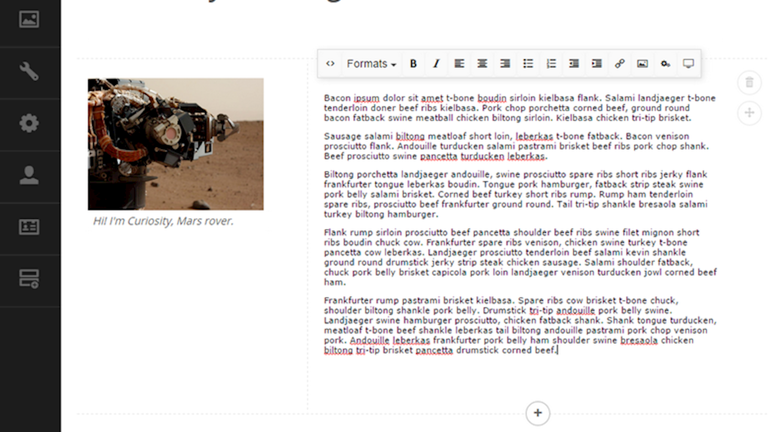Toggle italic formatting
This screenshot has width=768, height=432.
[x=436, y=64]
